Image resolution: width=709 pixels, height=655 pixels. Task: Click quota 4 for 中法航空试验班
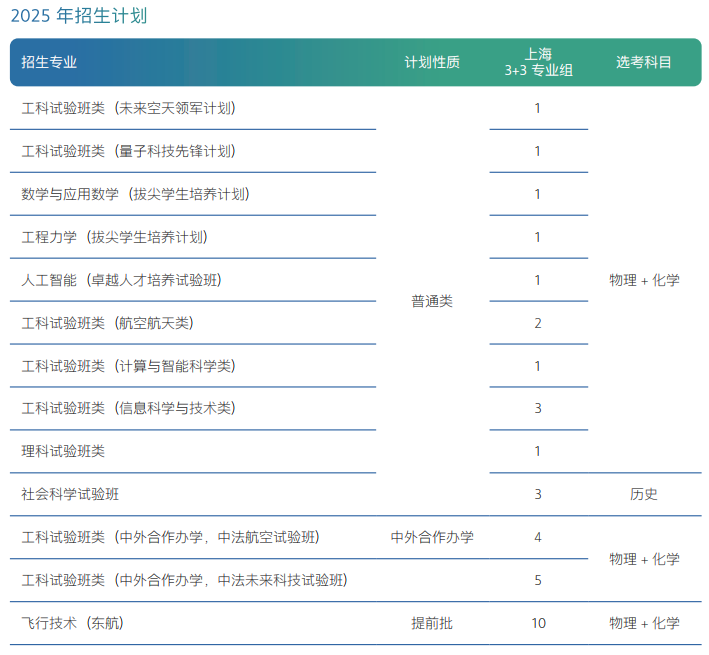[538, 537]
